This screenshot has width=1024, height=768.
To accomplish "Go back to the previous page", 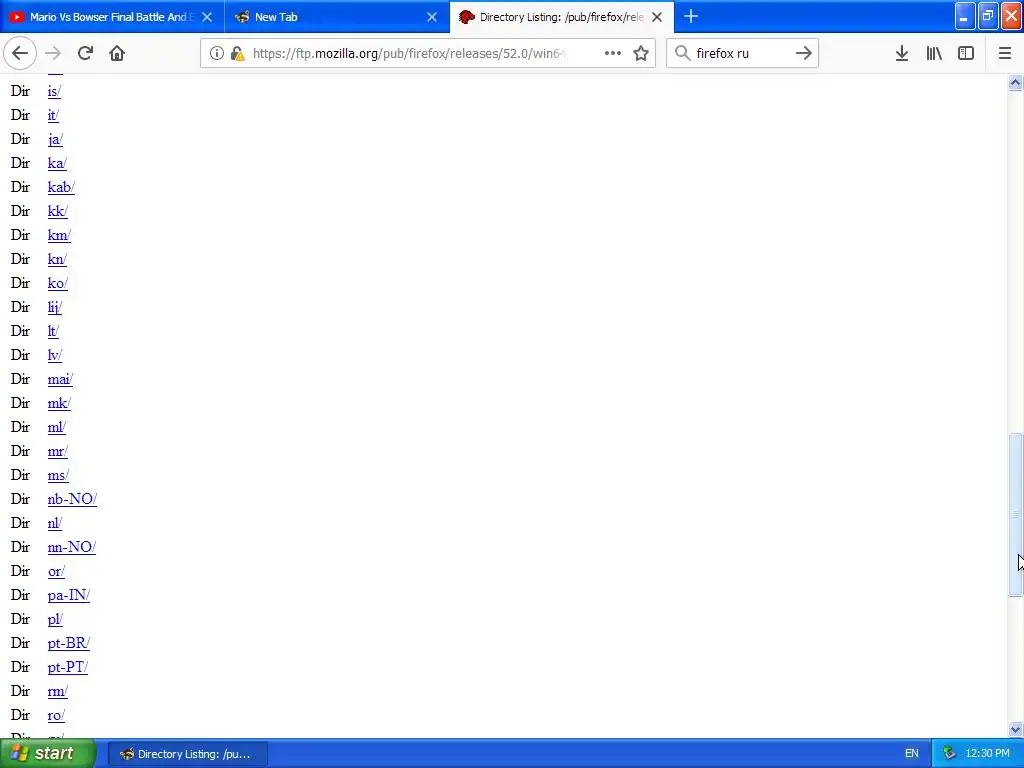I will [x=20, y=53].
